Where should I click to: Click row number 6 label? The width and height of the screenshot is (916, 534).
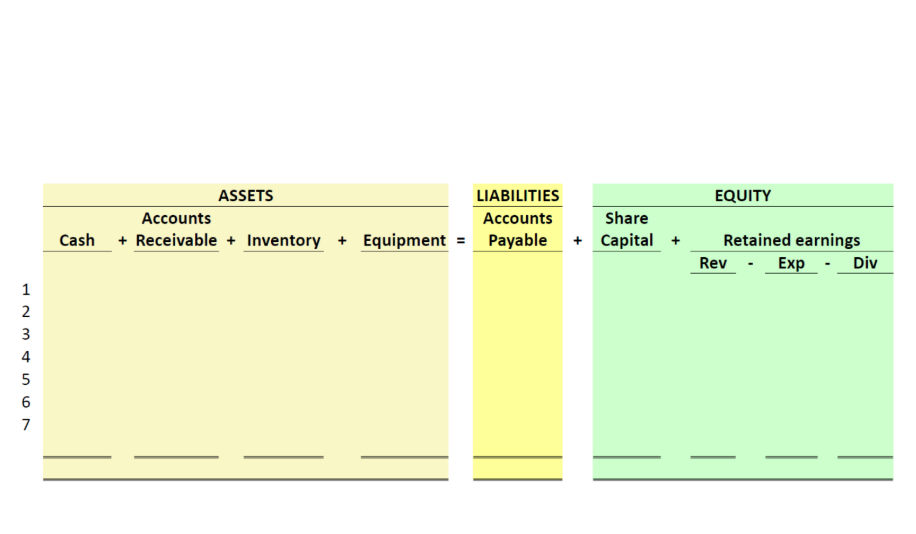click(26, 402)
